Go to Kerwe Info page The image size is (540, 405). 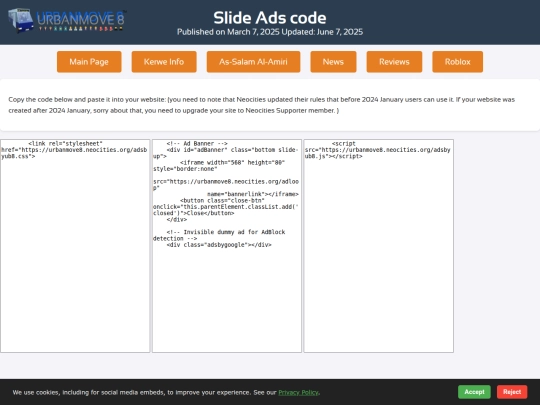(164, 62)
